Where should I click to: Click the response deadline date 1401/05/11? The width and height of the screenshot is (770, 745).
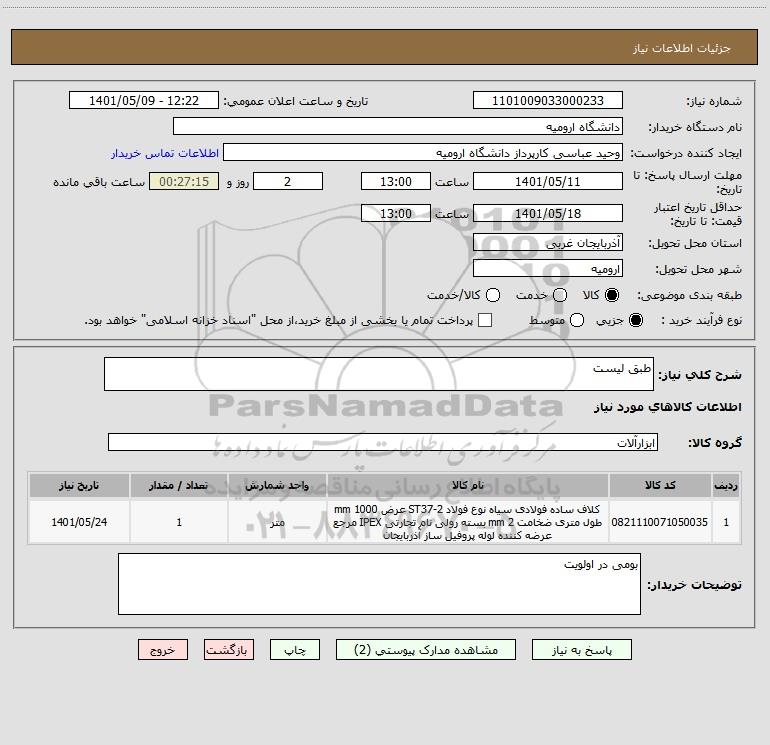548,181
